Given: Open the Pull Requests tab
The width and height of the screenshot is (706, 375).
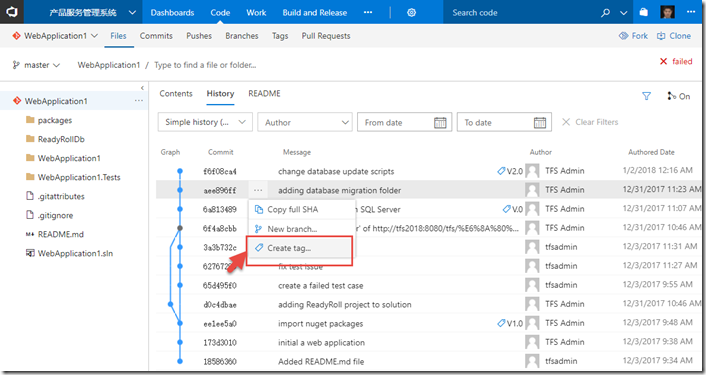Looking at the screenshot, I should [326, 36].
